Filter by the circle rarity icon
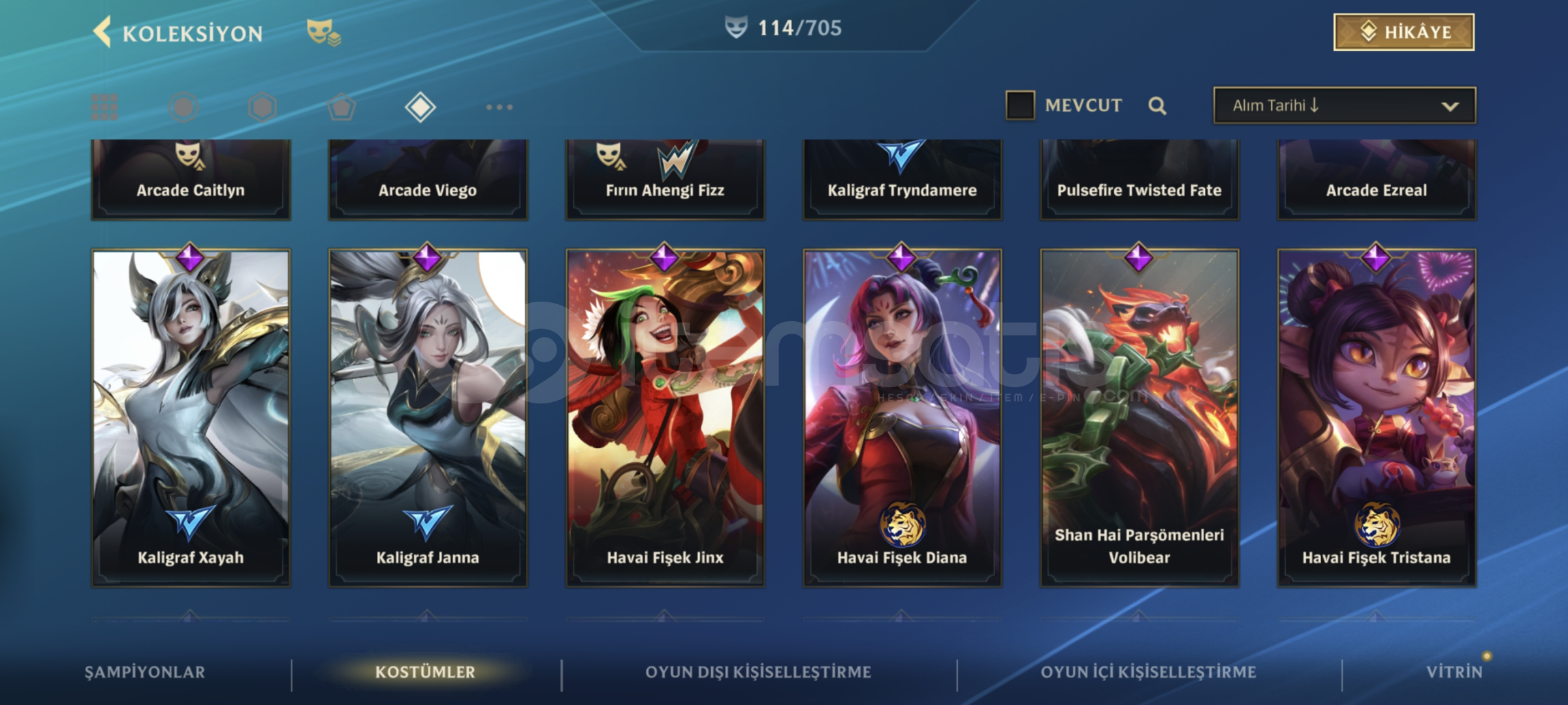 point(184,107)
